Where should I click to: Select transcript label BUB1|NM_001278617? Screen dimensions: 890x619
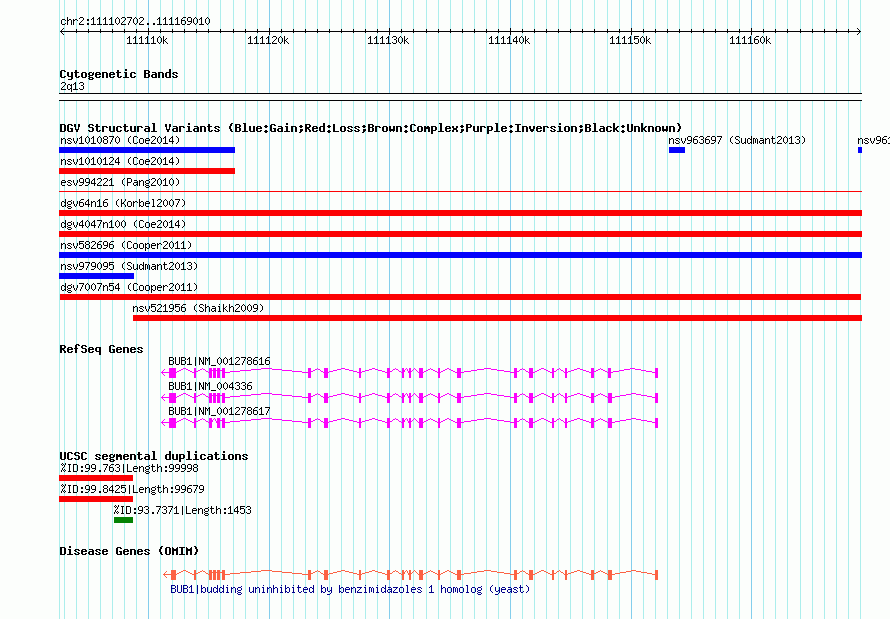tap(219, 411)
